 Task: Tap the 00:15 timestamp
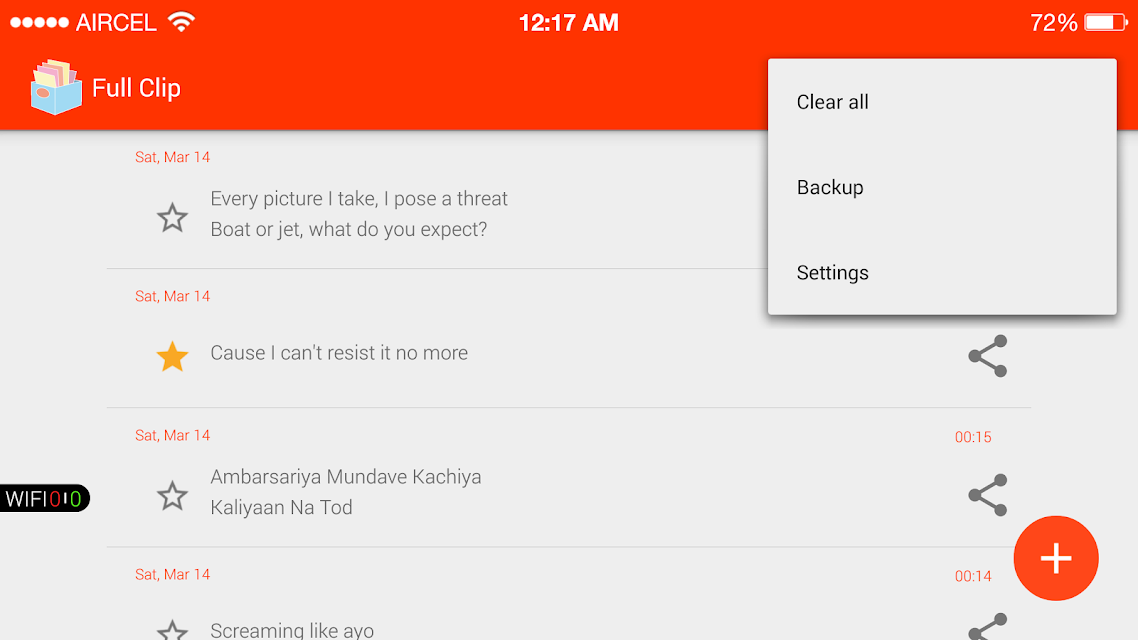[973, 437]
